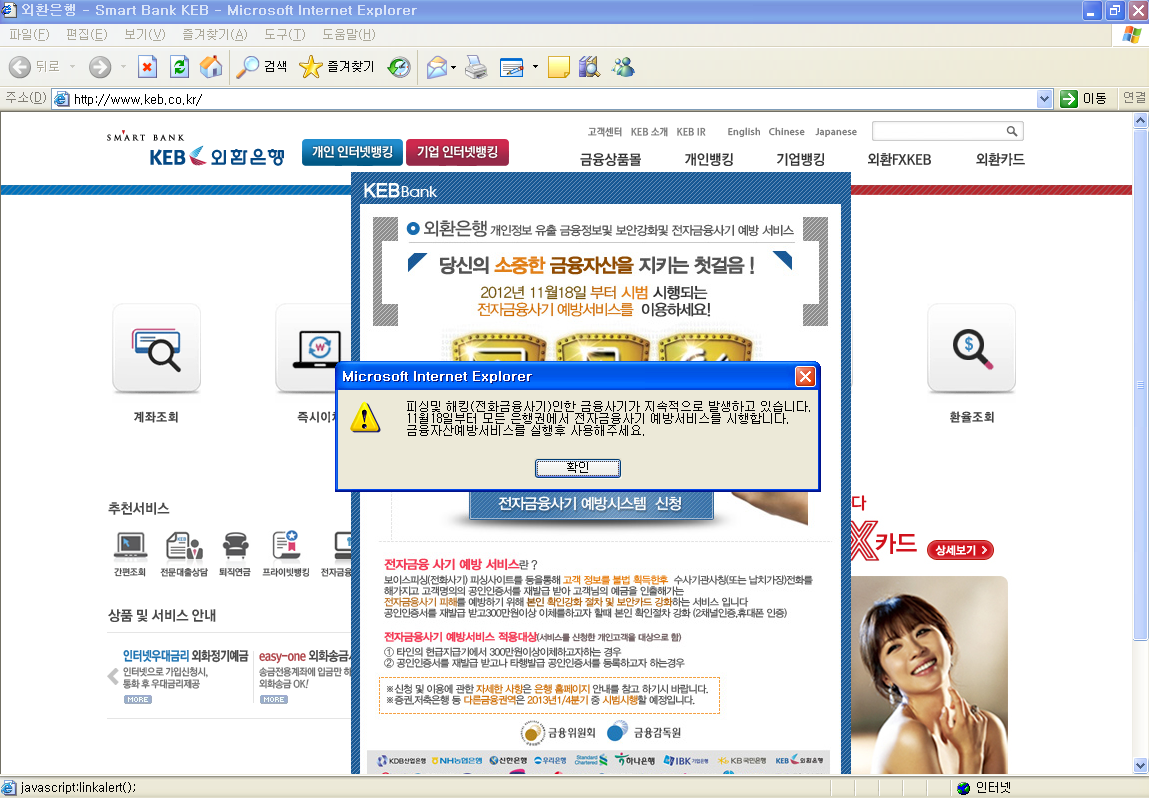The width and height of the screenshot is (1149, 798).
Task: Click inside the site search input field
Action: click(938, 131)
